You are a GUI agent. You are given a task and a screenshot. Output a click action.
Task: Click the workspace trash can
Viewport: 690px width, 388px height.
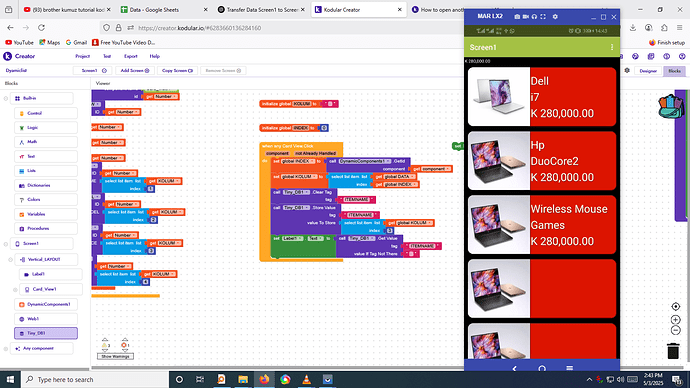[x=673, y=351]
